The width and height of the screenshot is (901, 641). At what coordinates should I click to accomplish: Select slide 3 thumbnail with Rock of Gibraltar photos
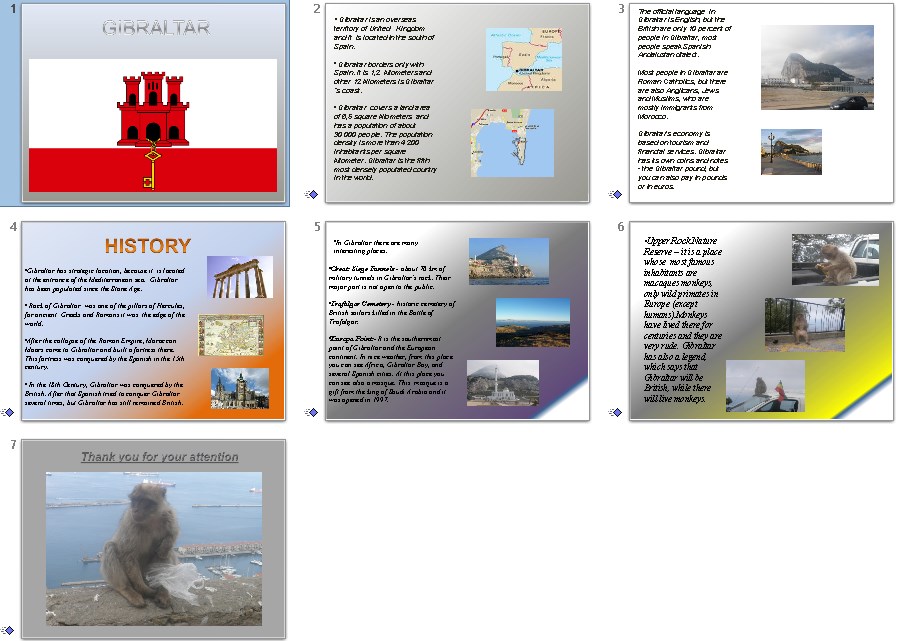point(761,103)
